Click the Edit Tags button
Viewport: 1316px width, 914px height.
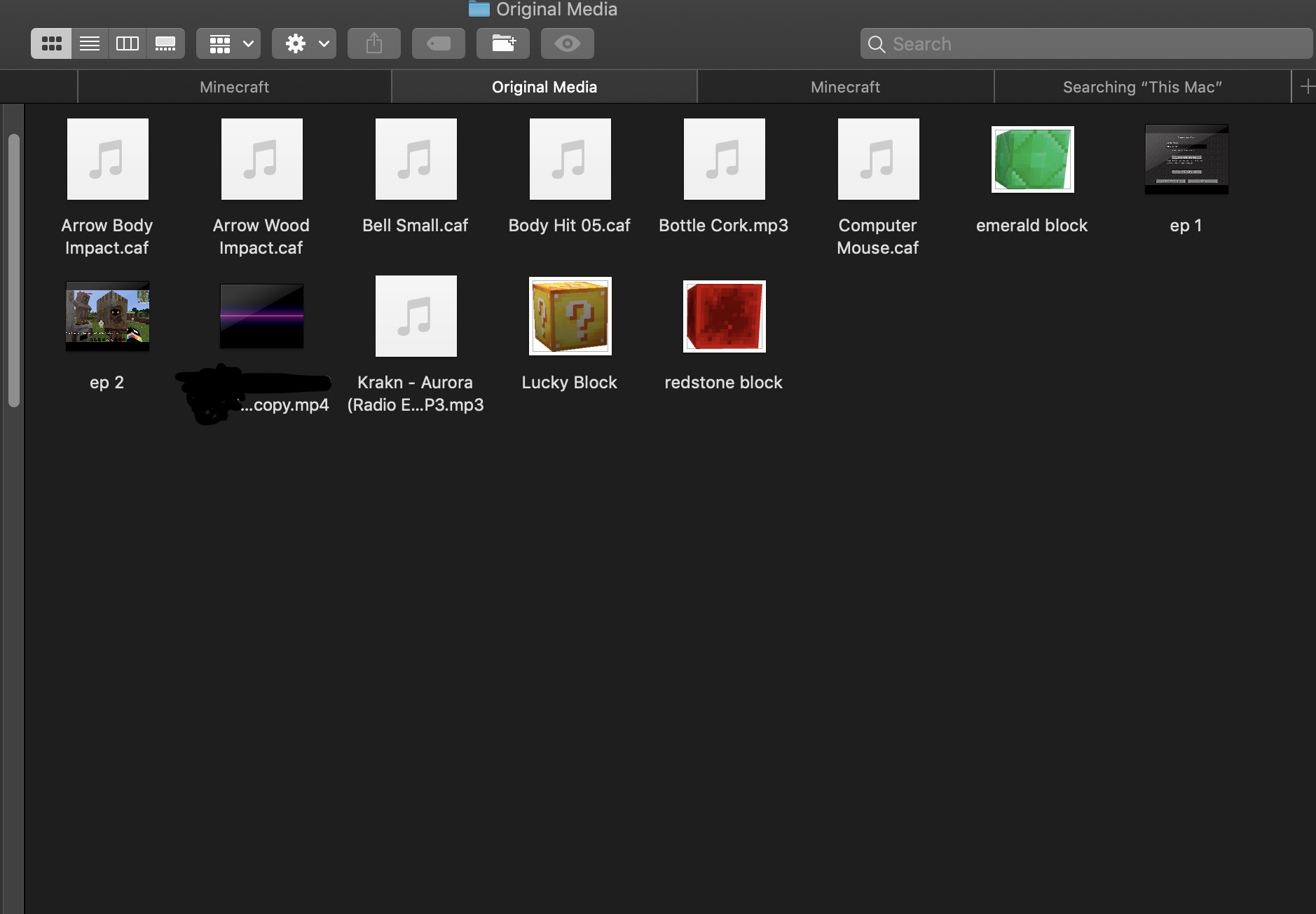(x=439, y=43)
